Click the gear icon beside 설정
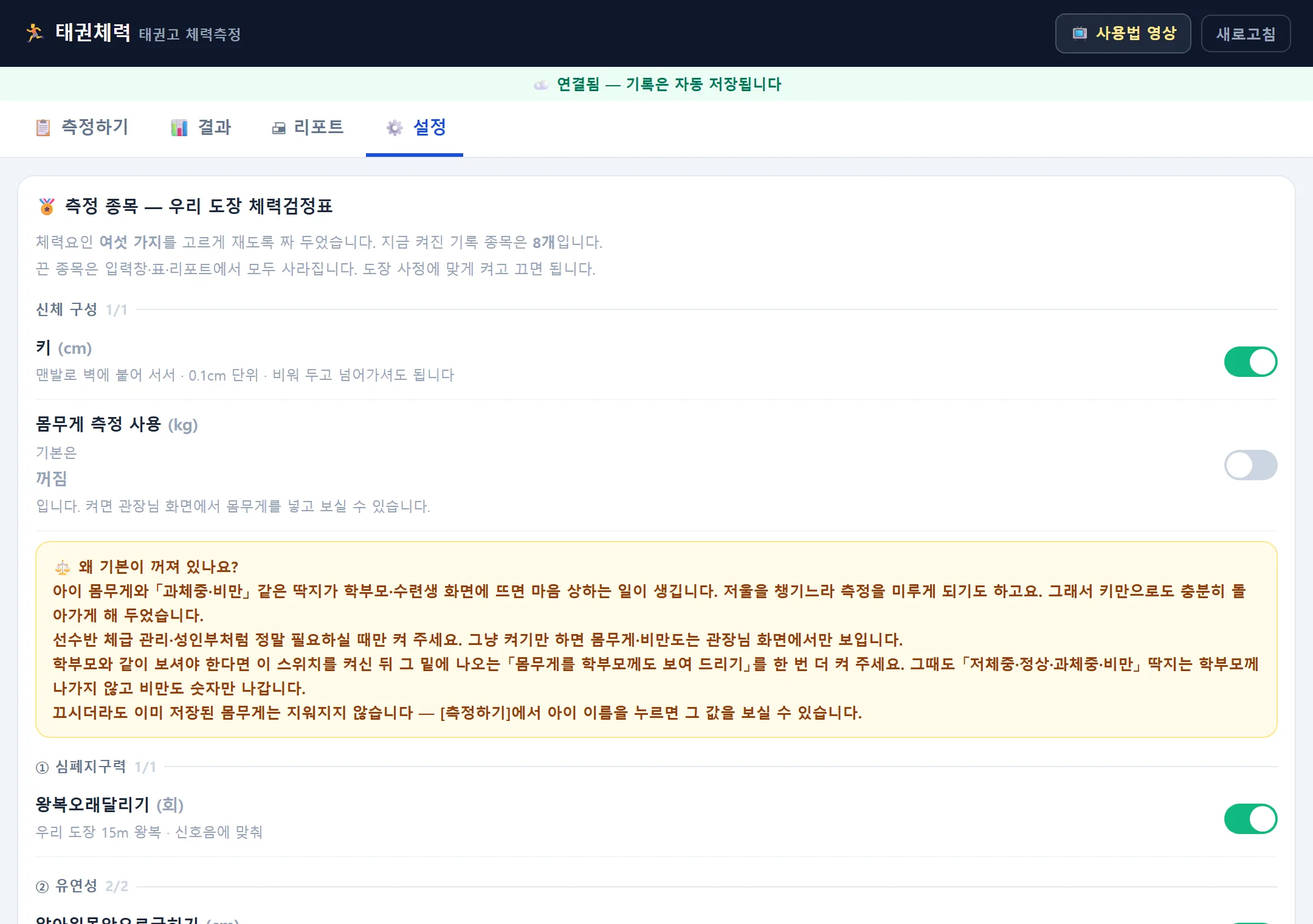 point(395,128)
